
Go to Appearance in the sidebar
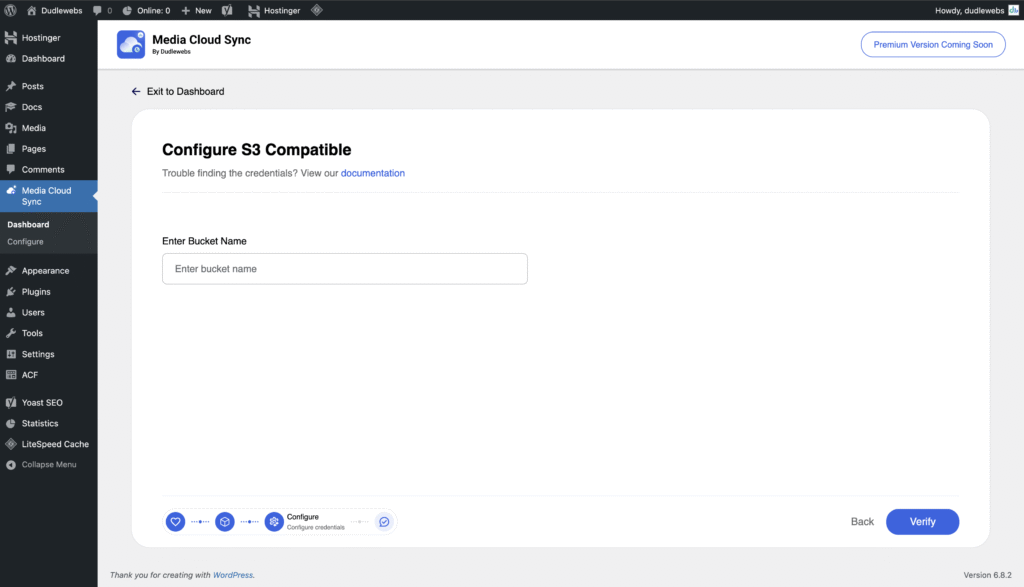pos(45,271)
